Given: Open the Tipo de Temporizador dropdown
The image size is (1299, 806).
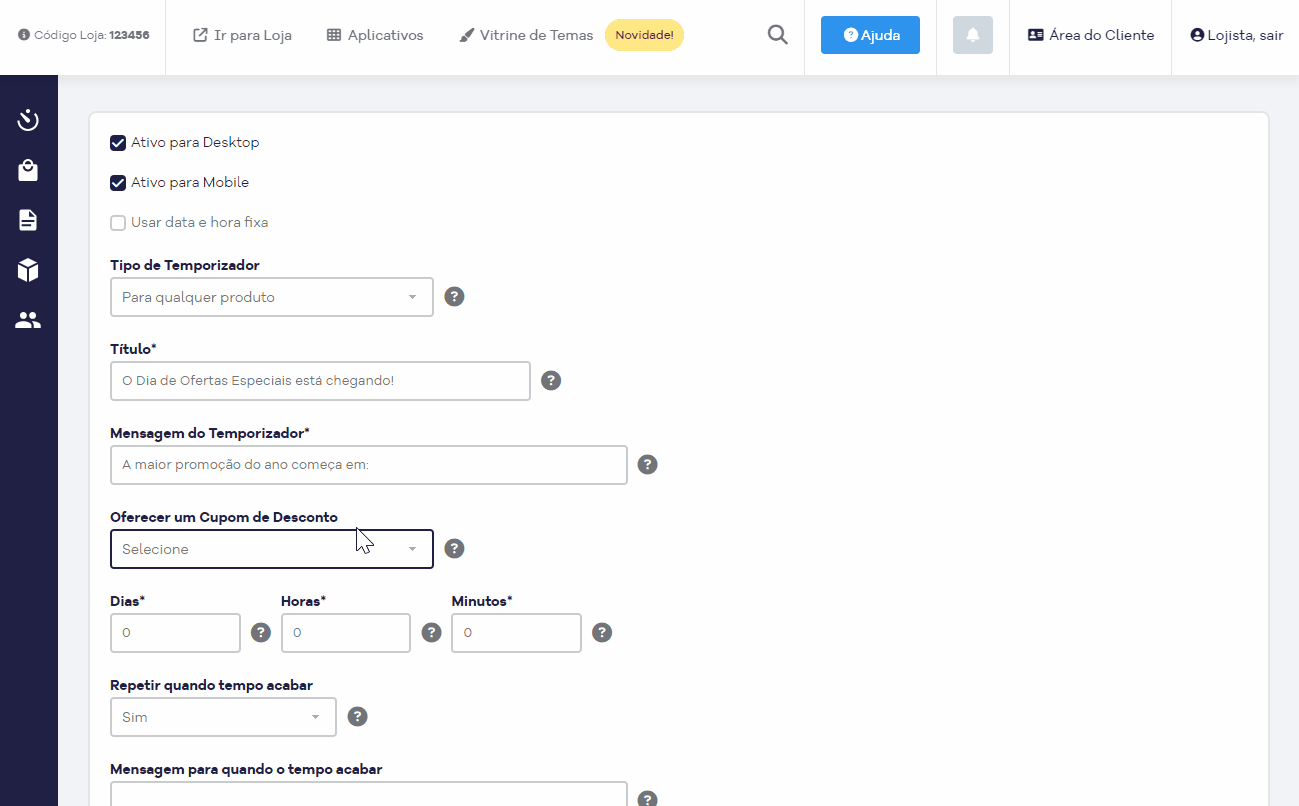Looking at the screenshot, I should (x=272, y=297).
